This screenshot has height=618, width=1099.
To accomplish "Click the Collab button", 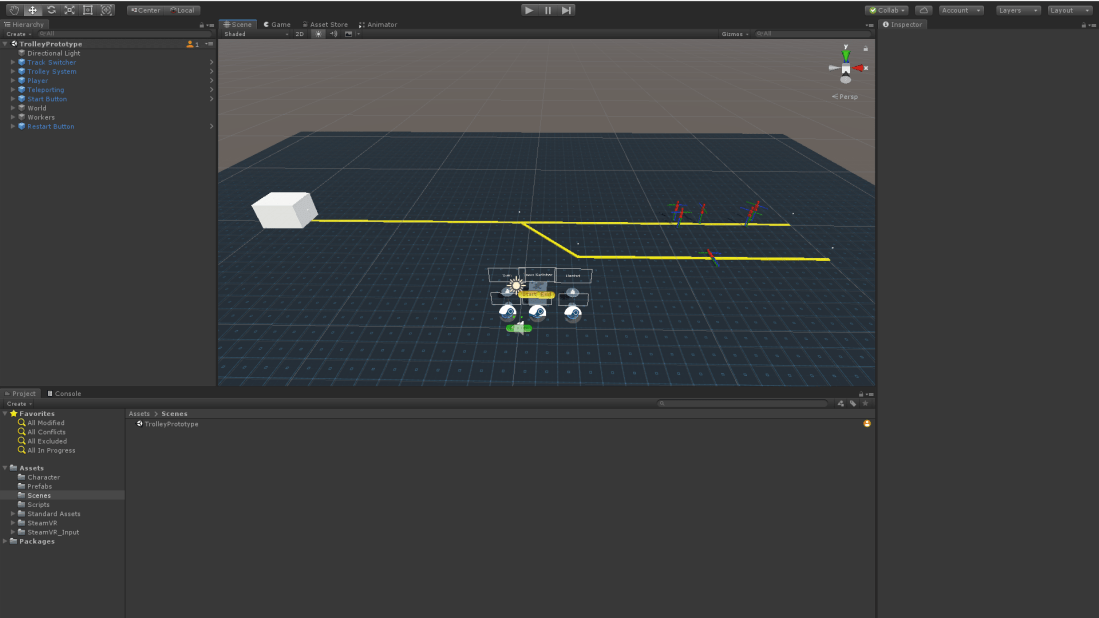I will click(886, 10).
